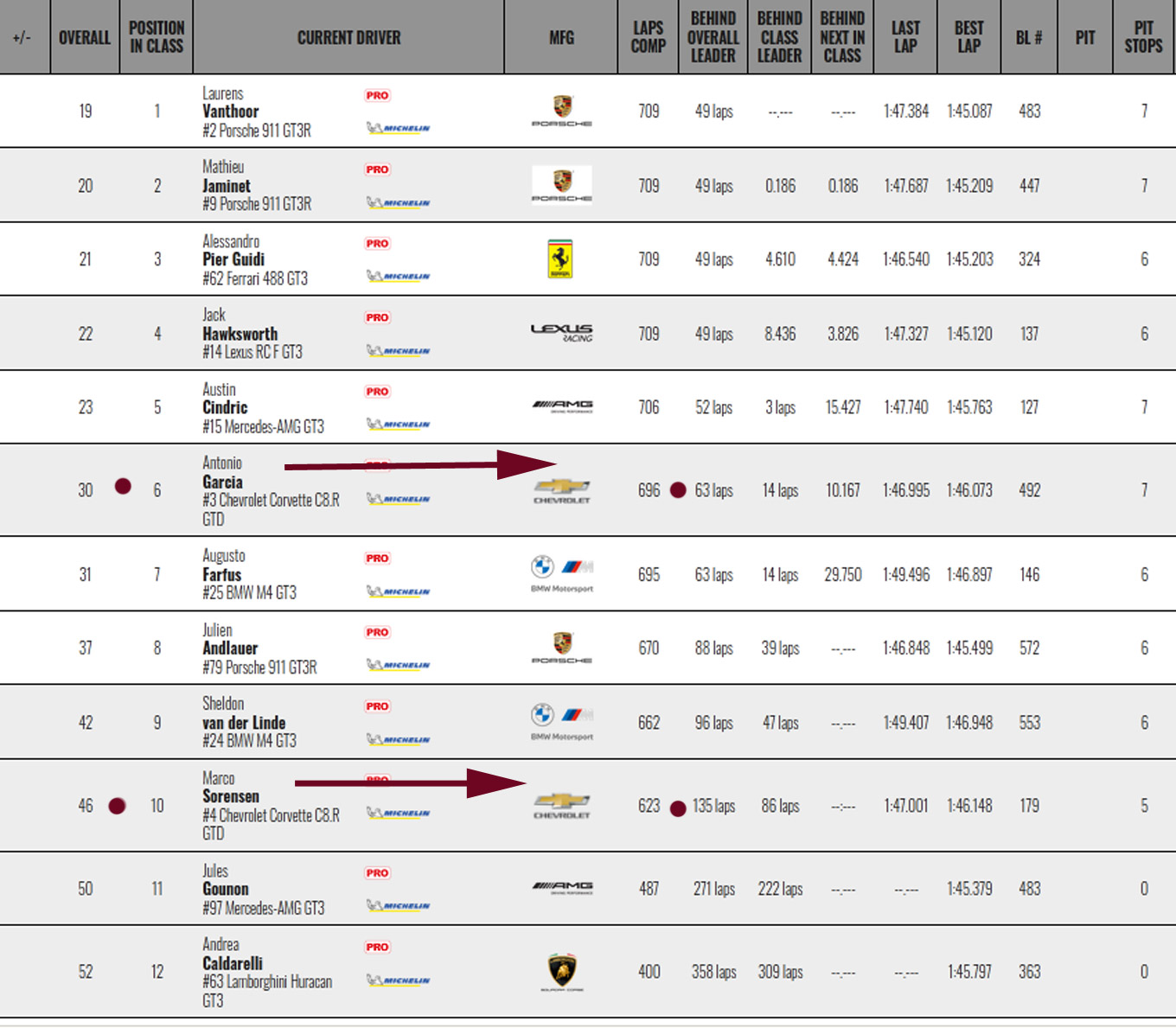Image resolution: width=1176 pixels, height=1028 pixels.
Task: Click Sheldon van der Linde's name
Action: (x=244, y=723)
